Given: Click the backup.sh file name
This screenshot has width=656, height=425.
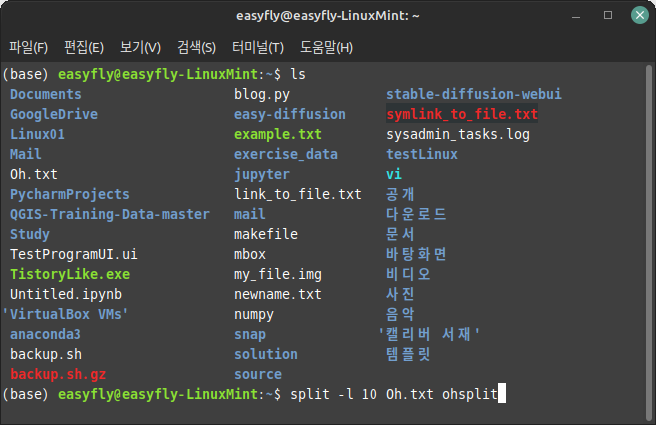Looking at the screenshot, I should (x=46, y=354).
